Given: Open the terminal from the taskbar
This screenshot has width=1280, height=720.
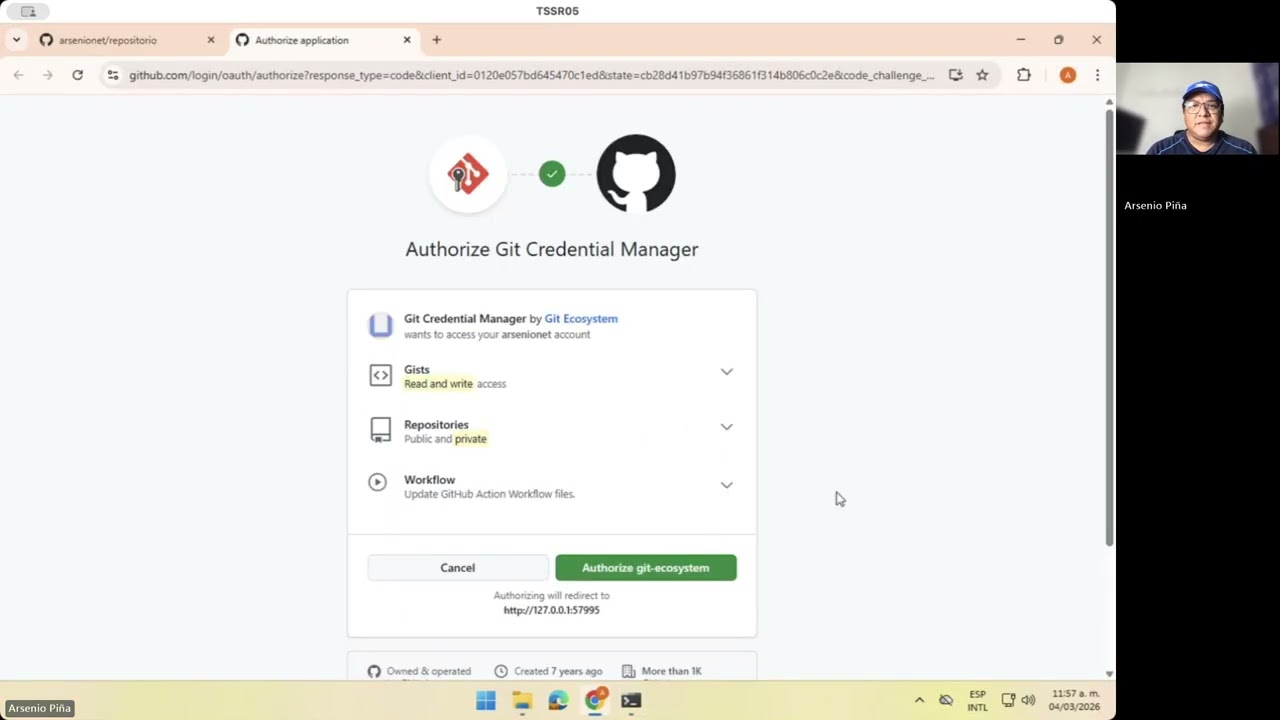Looking at the screenshot, I should [x=631, y=701].
